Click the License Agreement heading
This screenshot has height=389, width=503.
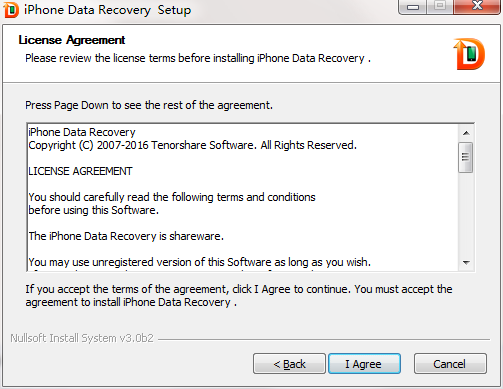(x=72, y=40)
